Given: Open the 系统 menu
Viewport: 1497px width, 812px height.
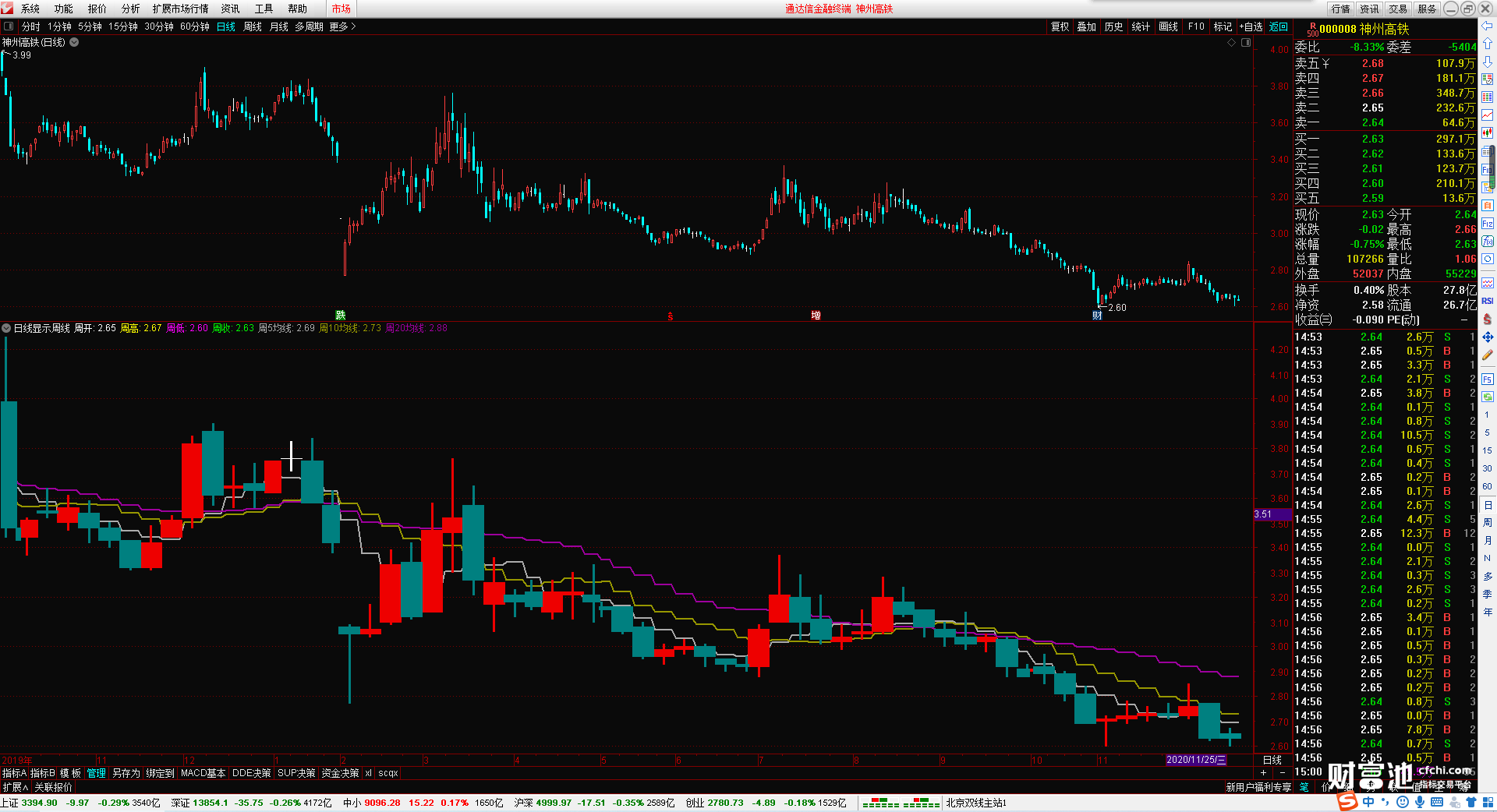Looking at the screenshot, I should point(30,9).
